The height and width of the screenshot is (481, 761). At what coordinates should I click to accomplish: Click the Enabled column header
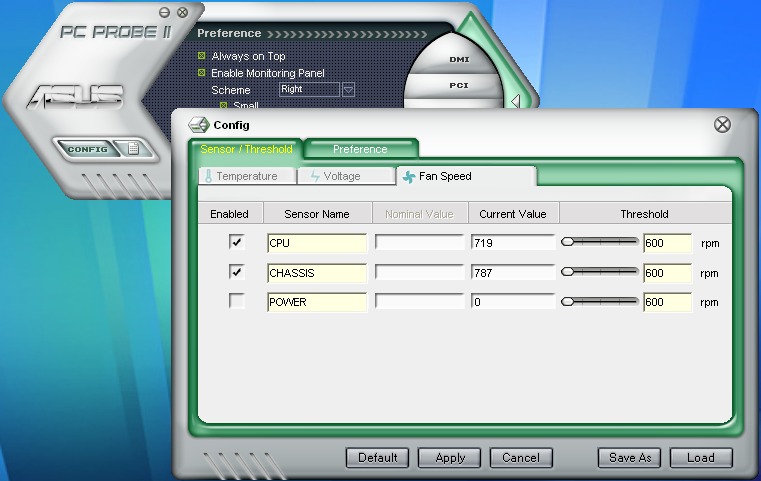coord(230,214)
